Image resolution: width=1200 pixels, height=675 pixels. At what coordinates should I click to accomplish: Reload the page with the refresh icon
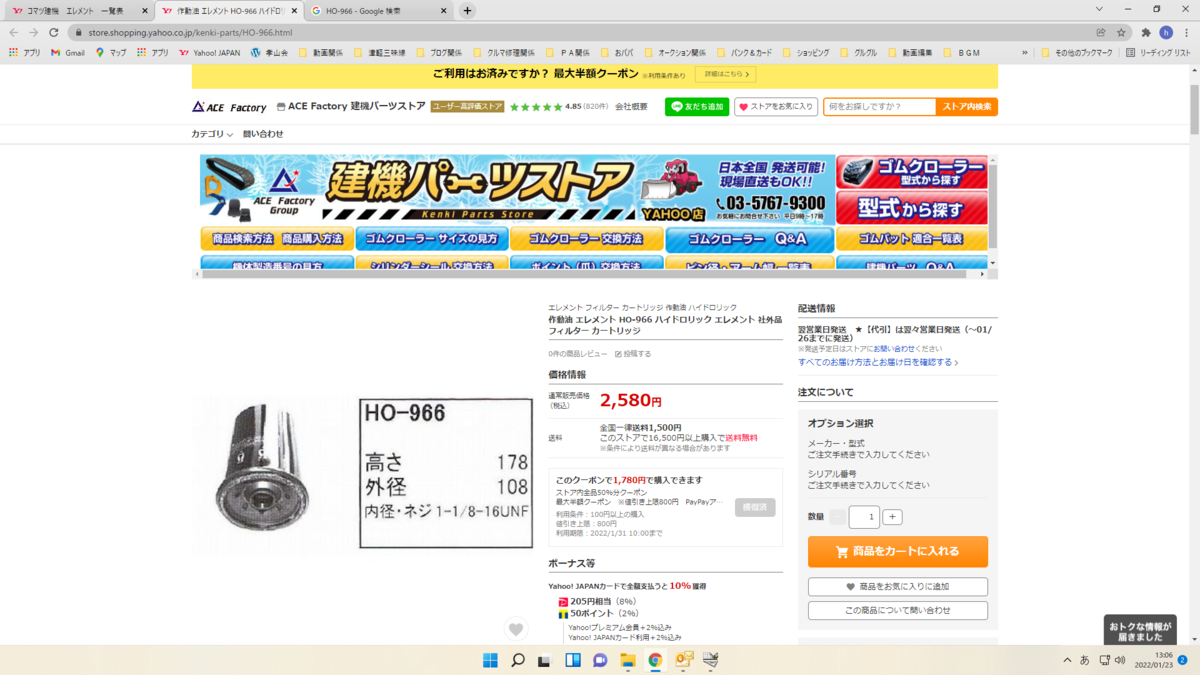point(54,32)
